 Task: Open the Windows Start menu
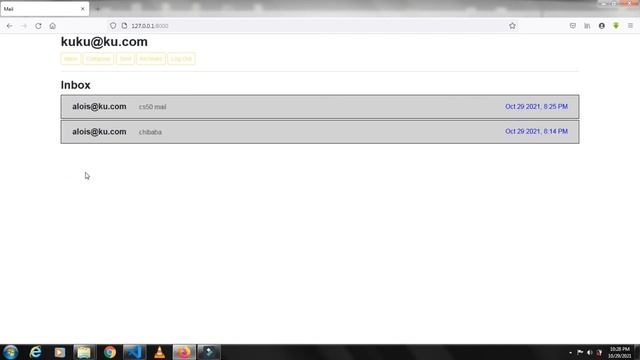click(11, 352)
